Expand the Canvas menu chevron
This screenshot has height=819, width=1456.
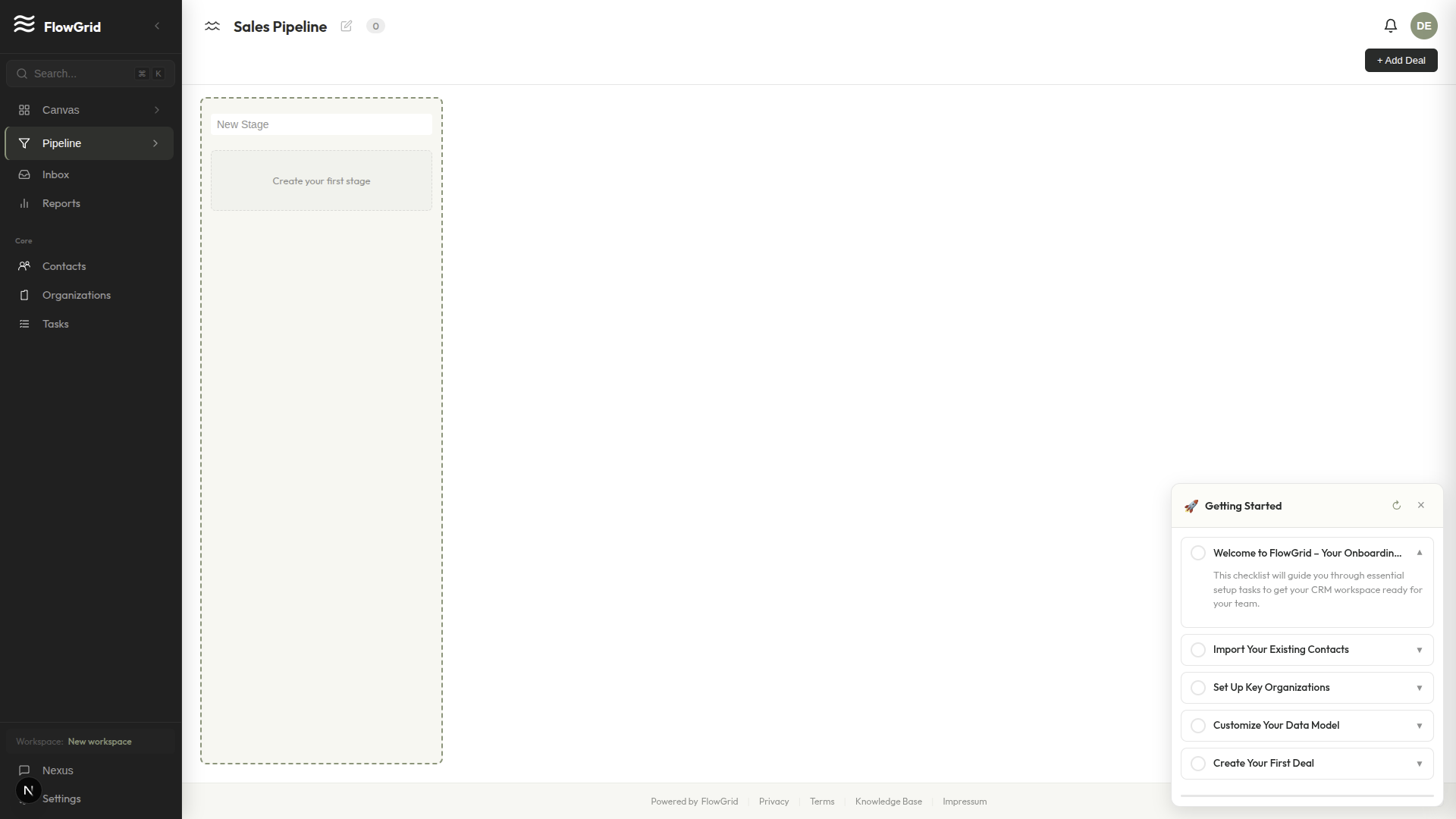(157, 110)
